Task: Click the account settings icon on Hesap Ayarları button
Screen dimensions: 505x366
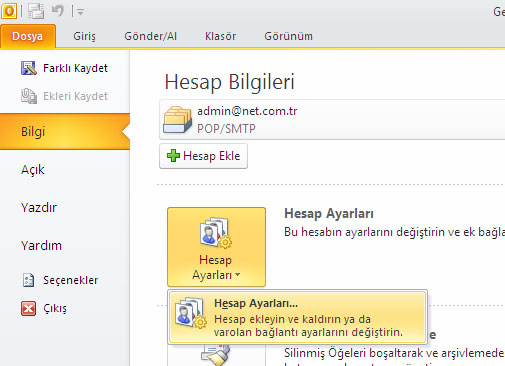Action: pos(216,232)
